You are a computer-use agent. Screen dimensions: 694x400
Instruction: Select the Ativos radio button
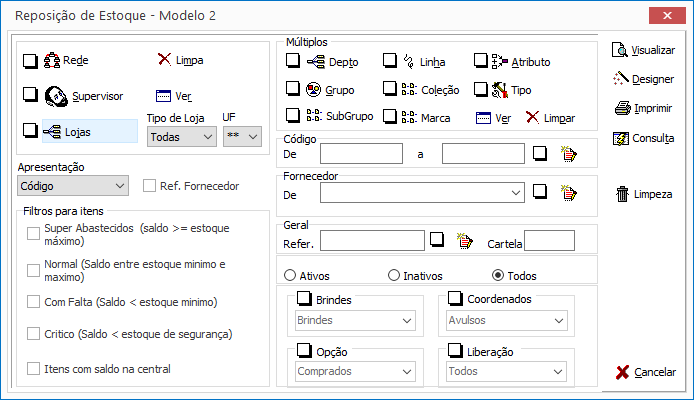tap(290, 275)
